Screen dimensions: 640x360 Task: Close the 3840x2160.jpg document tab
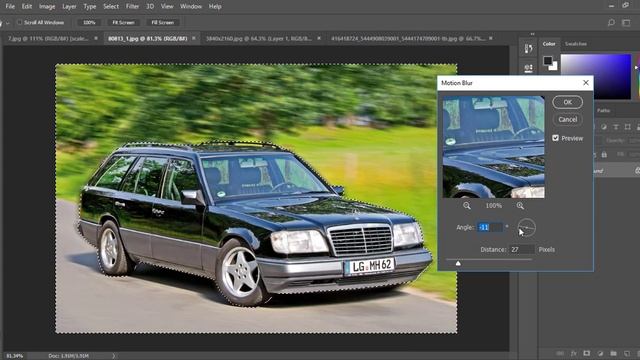[319, 38]
